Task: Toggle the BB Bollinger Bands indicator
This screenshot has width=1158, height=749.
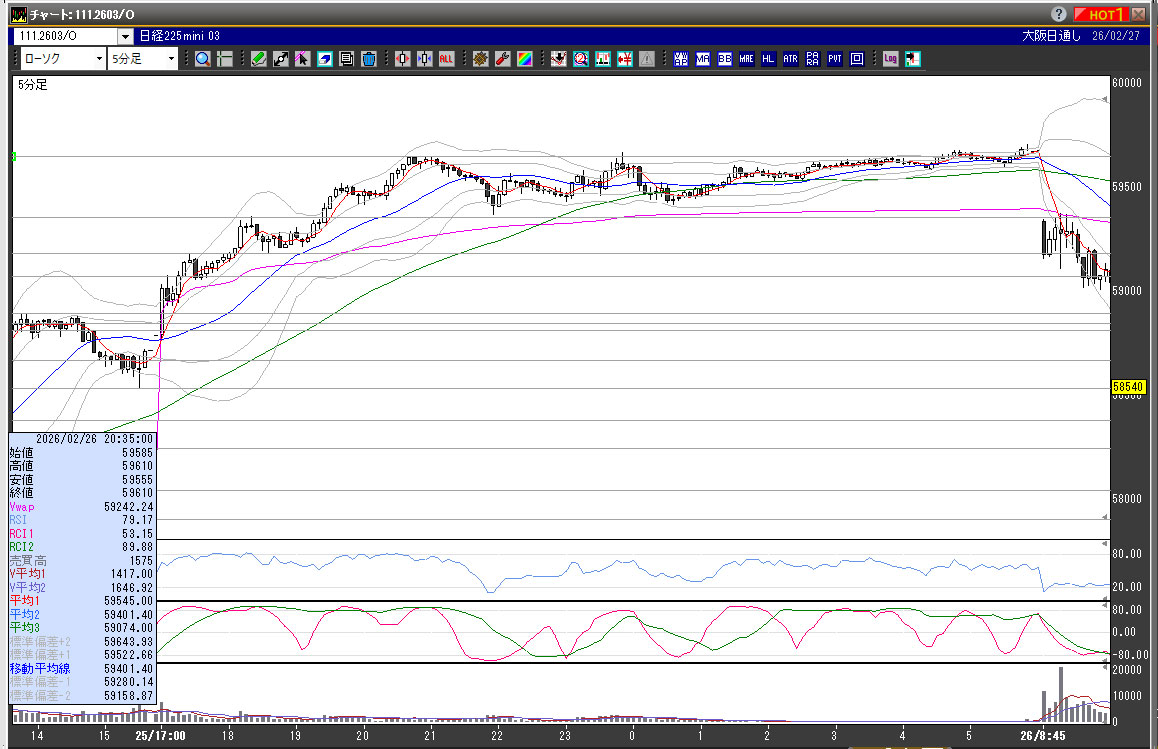Action: (725, 59)
